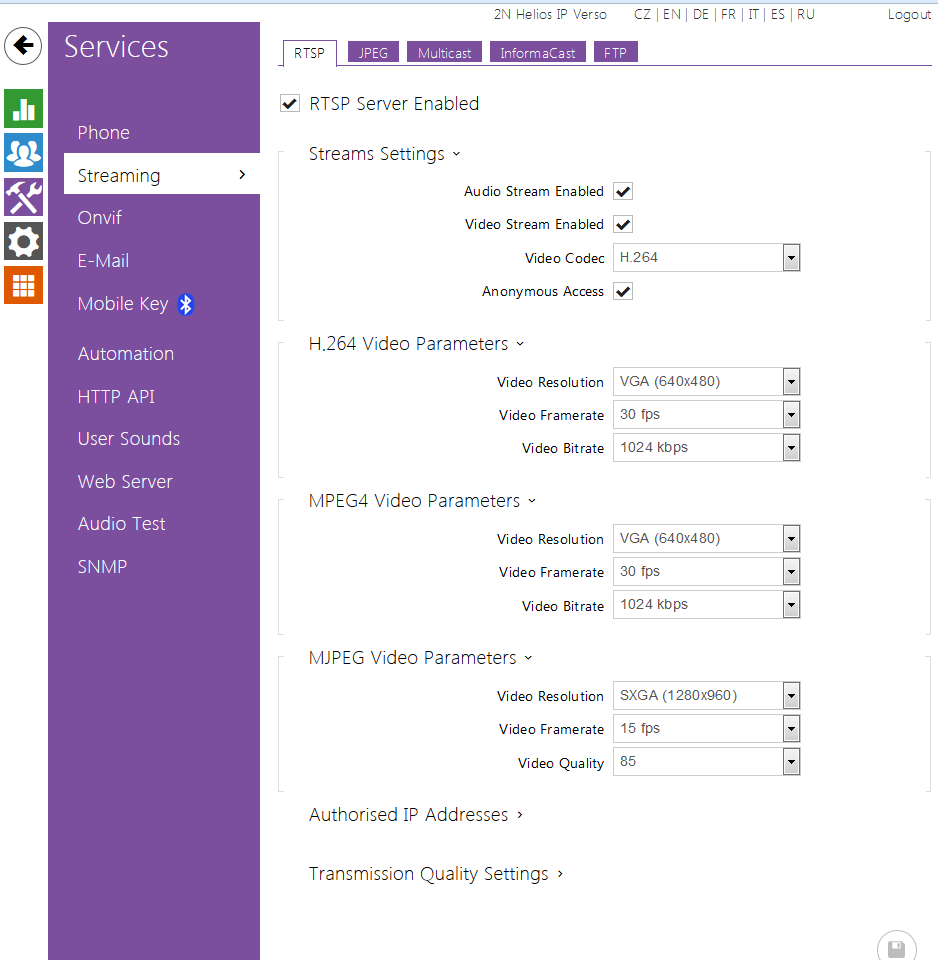Expand Authorised IP Addresses section
Screen dimensions: 938x960
point(416,815)
